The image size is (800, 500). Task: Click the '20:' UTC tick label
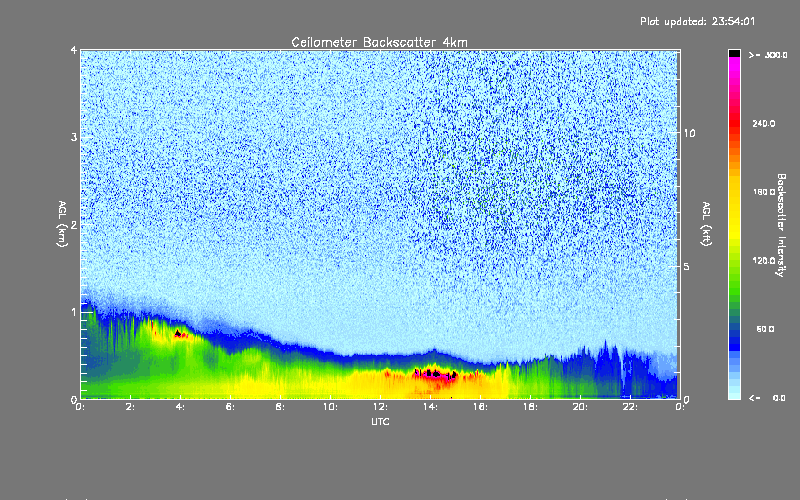click(x=580, y=407)
